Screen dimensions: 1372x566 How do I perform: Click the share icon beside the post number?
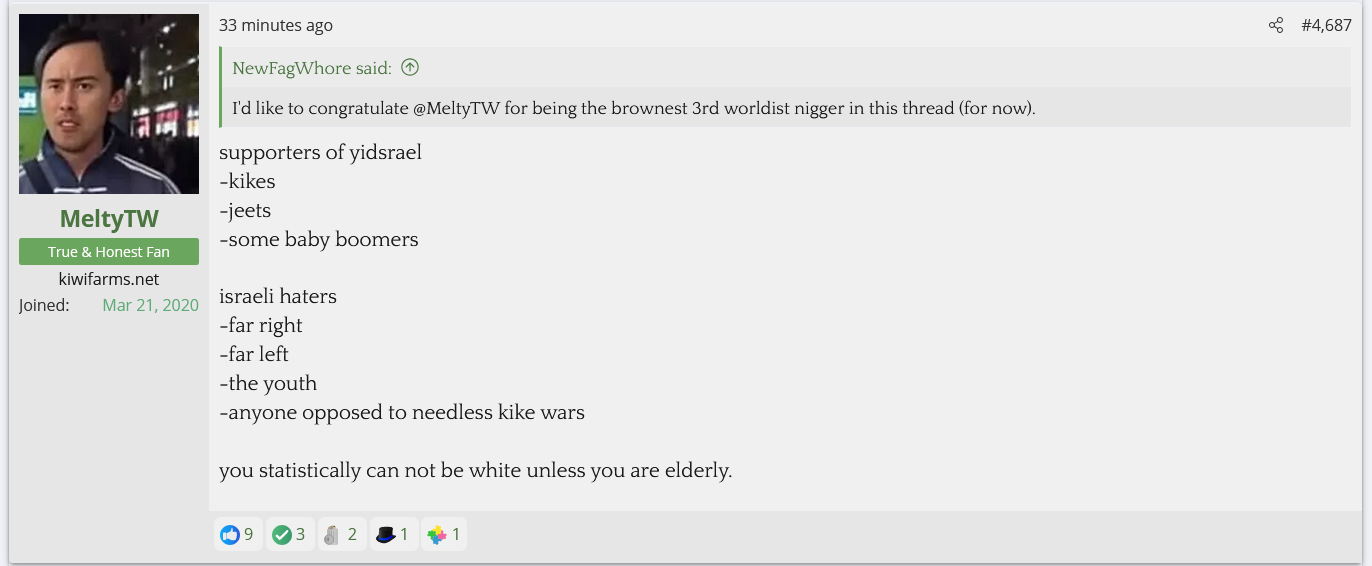point(1276,26)
